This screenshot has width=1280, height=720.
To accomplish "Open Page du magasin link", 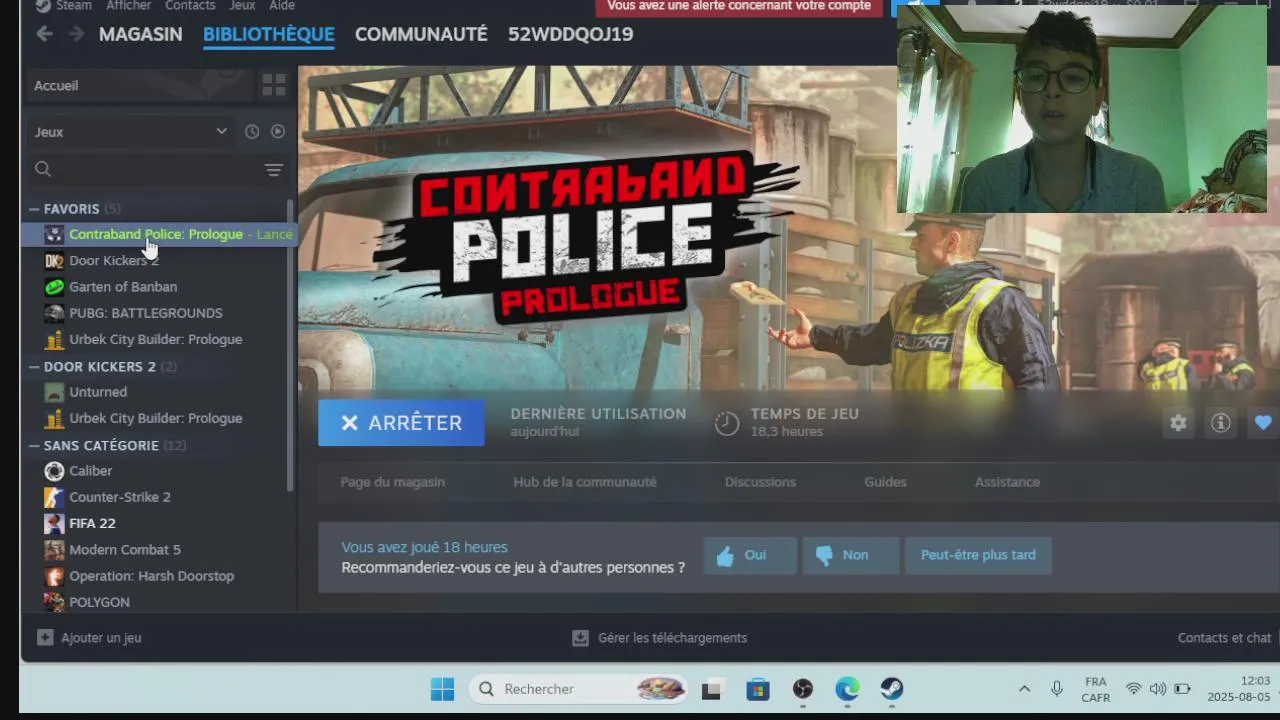I will pos(393,482).
